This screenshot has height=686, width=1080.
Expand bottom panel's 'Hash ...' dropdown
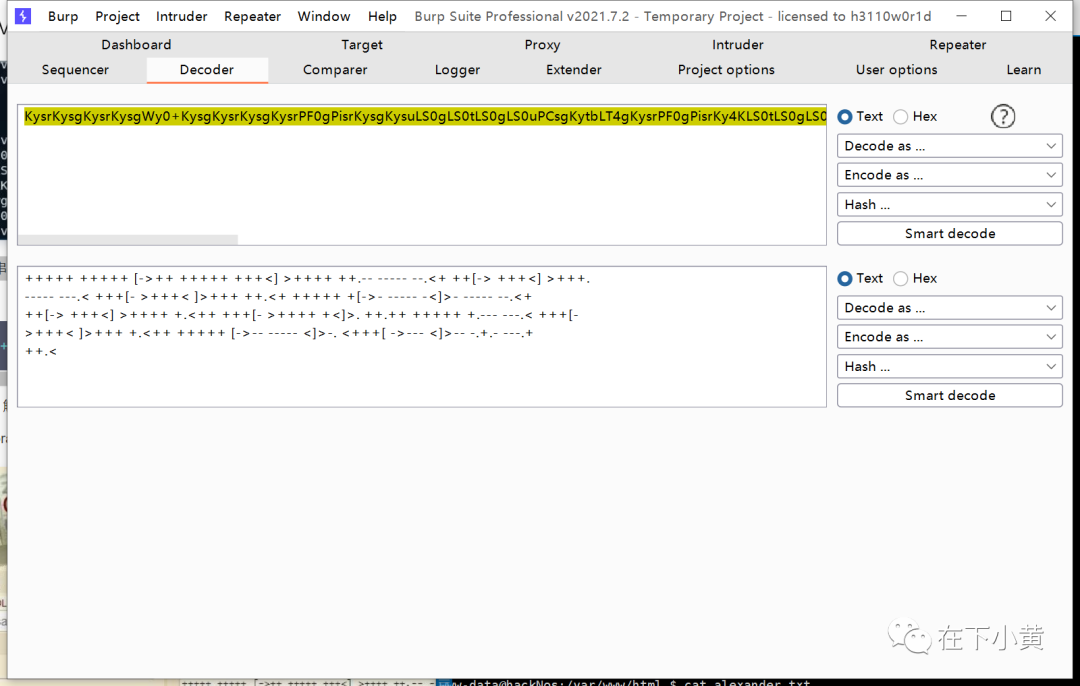click(x=950, y=366)
